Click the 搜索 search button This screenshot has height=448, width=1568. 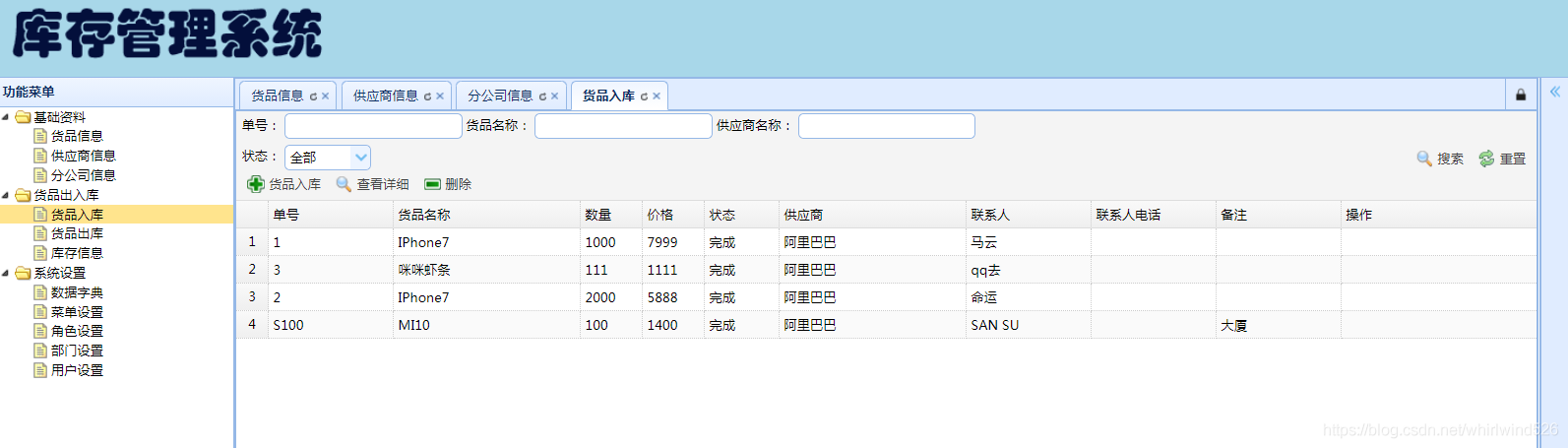click(x=1440, y=159)
